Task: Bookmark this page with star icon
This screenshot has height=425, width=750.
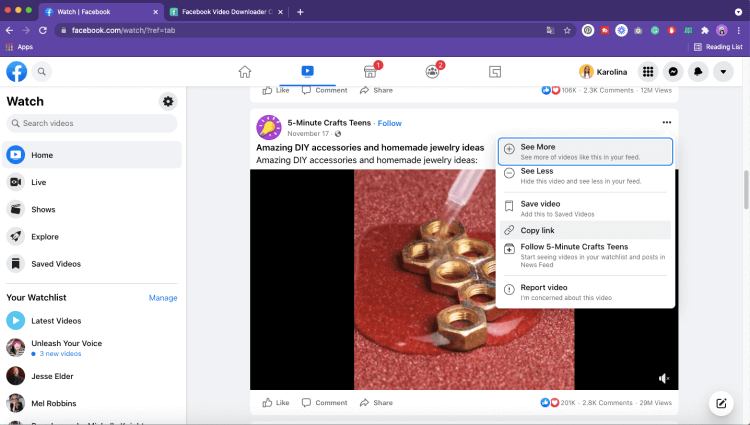Action: [567, 30]
